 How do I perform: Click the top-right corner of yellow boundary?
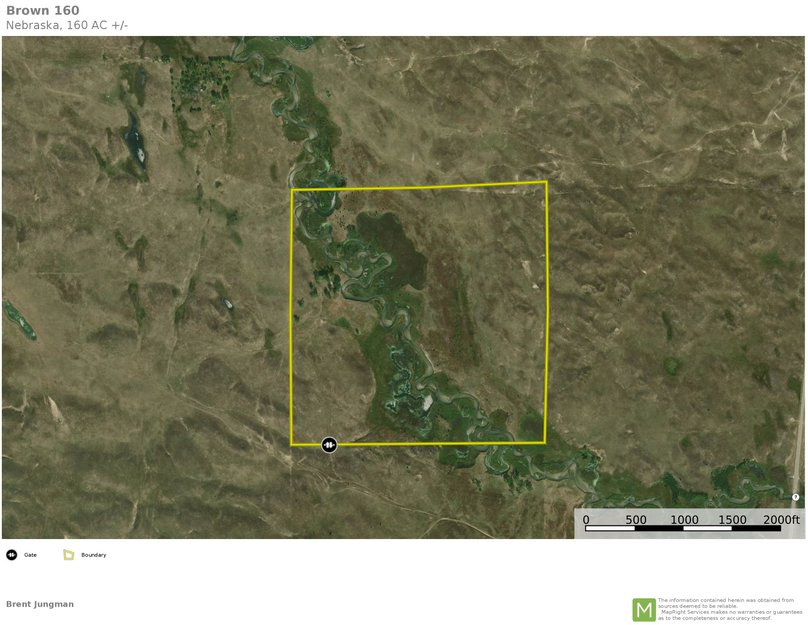coord(546,182)
